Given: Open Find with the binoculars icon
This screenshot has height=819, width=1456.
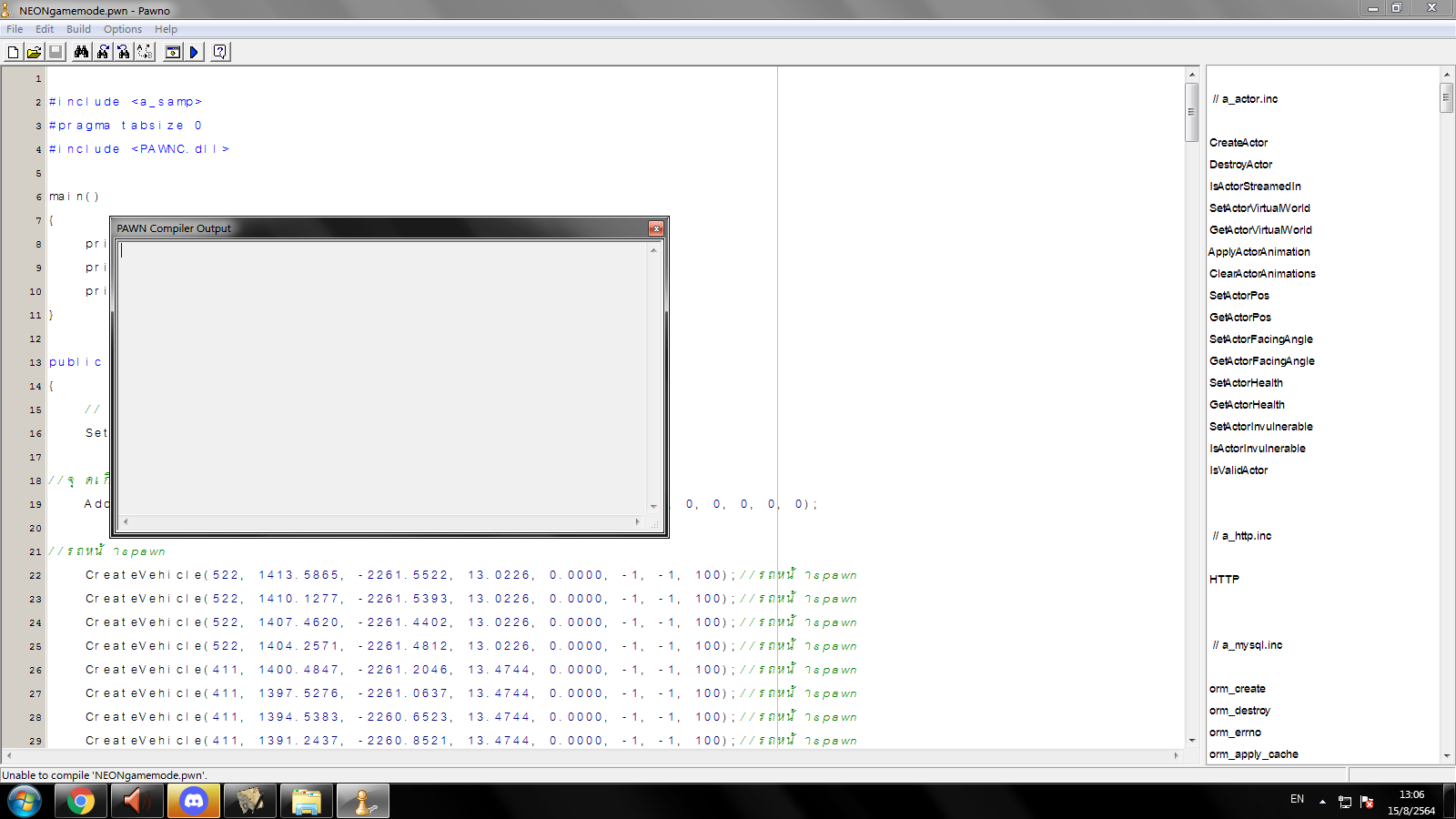Looking at the screenshot, I should [81, 52].
